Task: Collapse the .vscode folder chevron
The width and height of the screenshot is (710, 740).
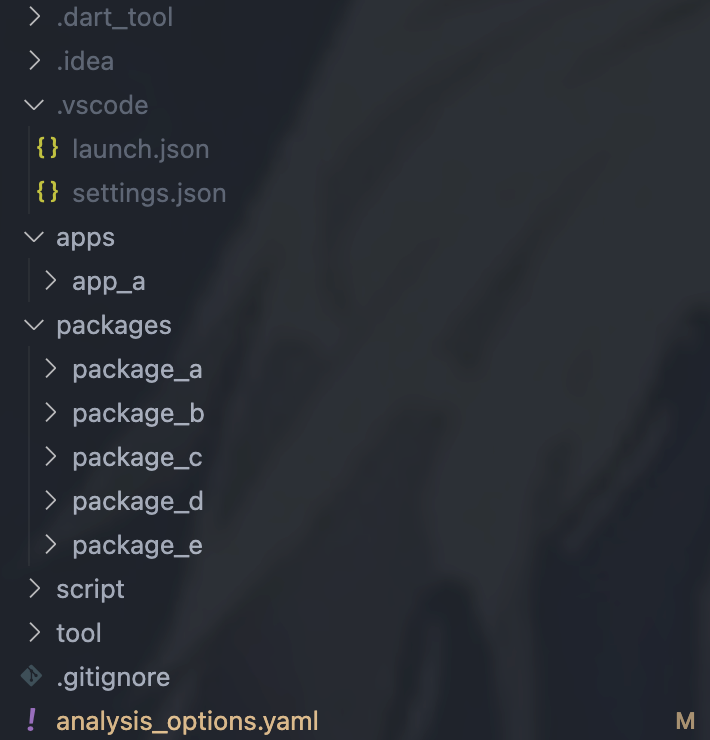Action: (x=35, y=105)
